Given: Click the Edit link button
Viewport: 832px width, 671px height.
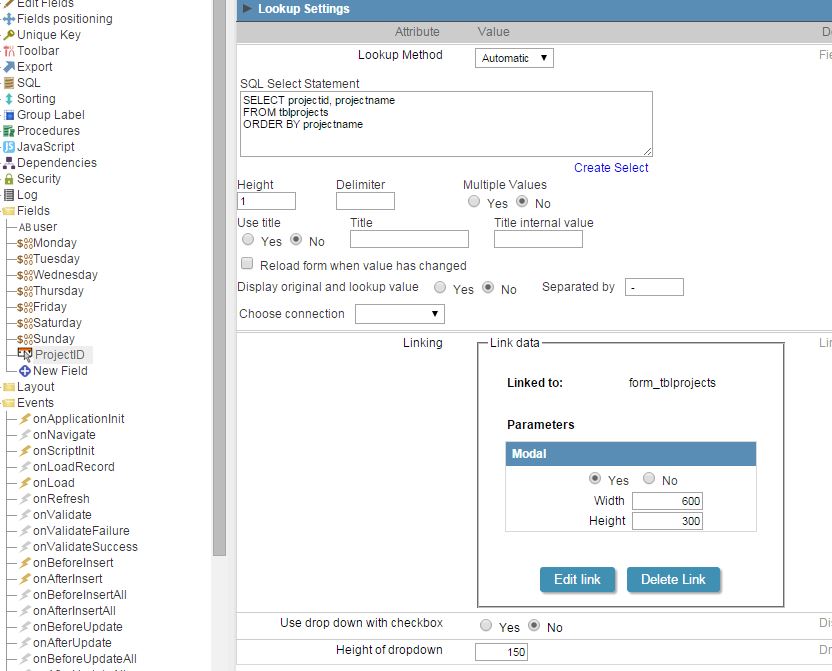Looking at the screenshot, I should (x=577, y=580).
